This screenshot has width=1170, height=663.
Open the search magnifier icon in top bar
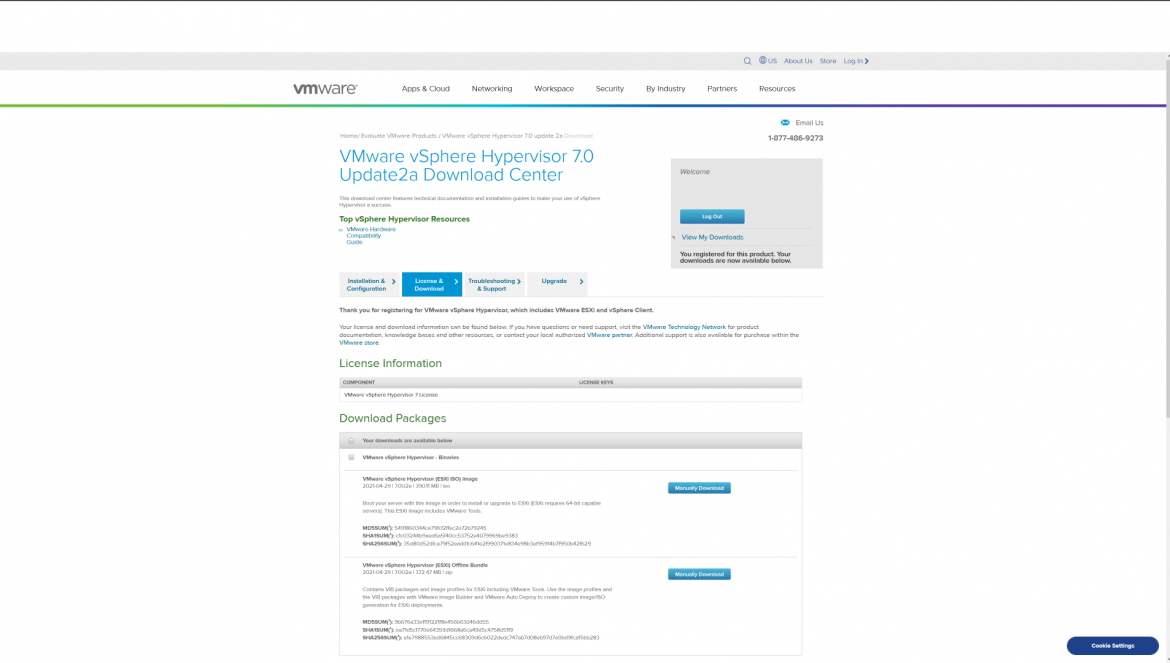[747, 61]
